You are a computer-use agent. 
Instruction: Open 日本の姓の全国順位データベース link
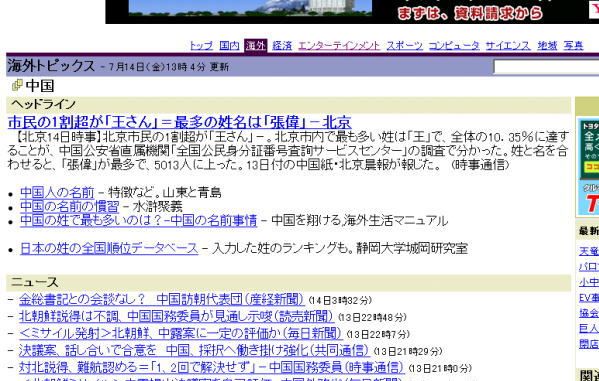coord(109,248)
